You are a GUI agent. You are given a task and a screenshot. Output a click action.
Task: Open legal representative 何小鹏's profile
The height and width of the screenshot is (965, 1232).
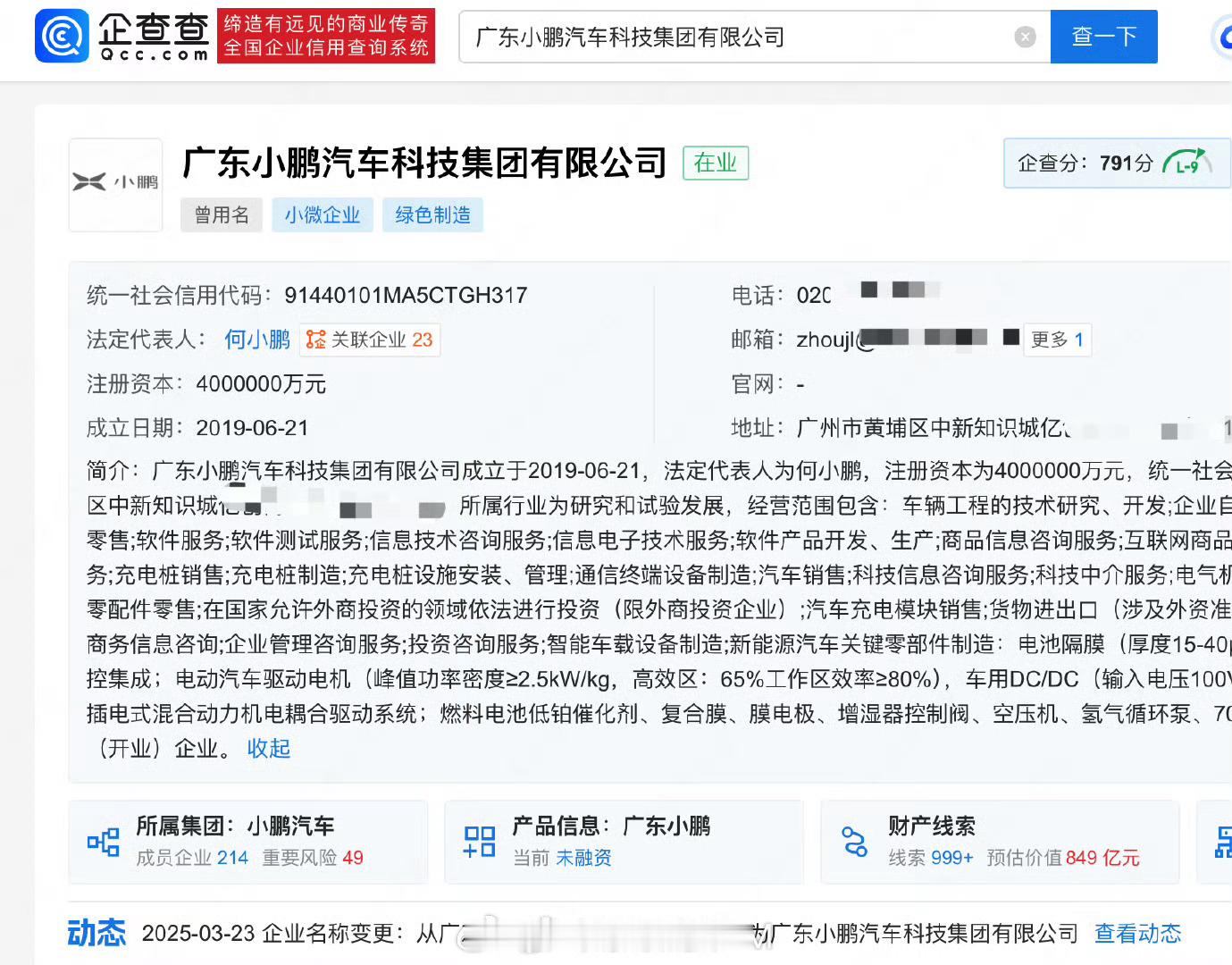point(257,340)
